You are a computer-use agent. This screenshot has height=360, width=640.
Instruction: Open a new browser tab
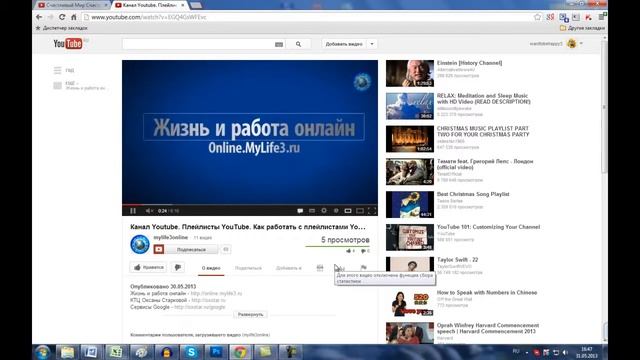(x=196, y=5)
